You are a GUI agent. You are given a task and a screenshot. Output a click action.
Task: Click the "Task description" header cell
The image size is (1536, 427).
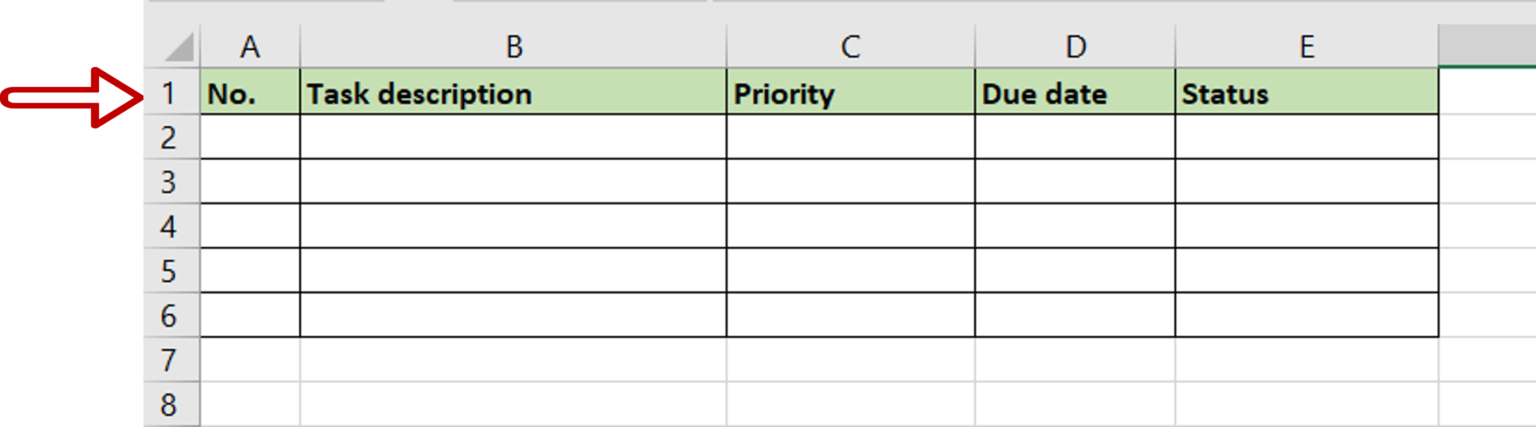click(513, 92)
